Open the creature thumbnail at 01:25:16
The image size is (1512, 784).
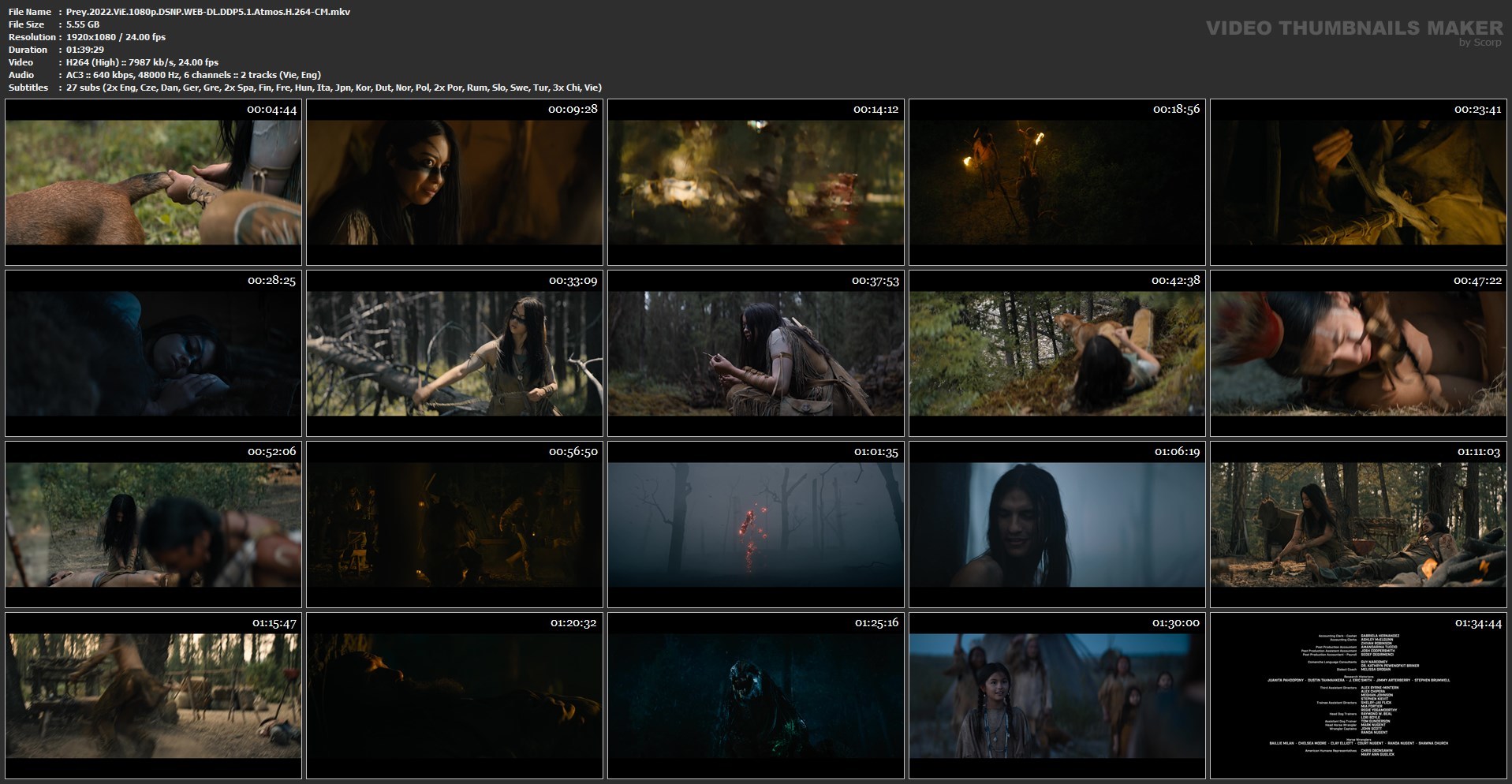[x=756, y=696]
